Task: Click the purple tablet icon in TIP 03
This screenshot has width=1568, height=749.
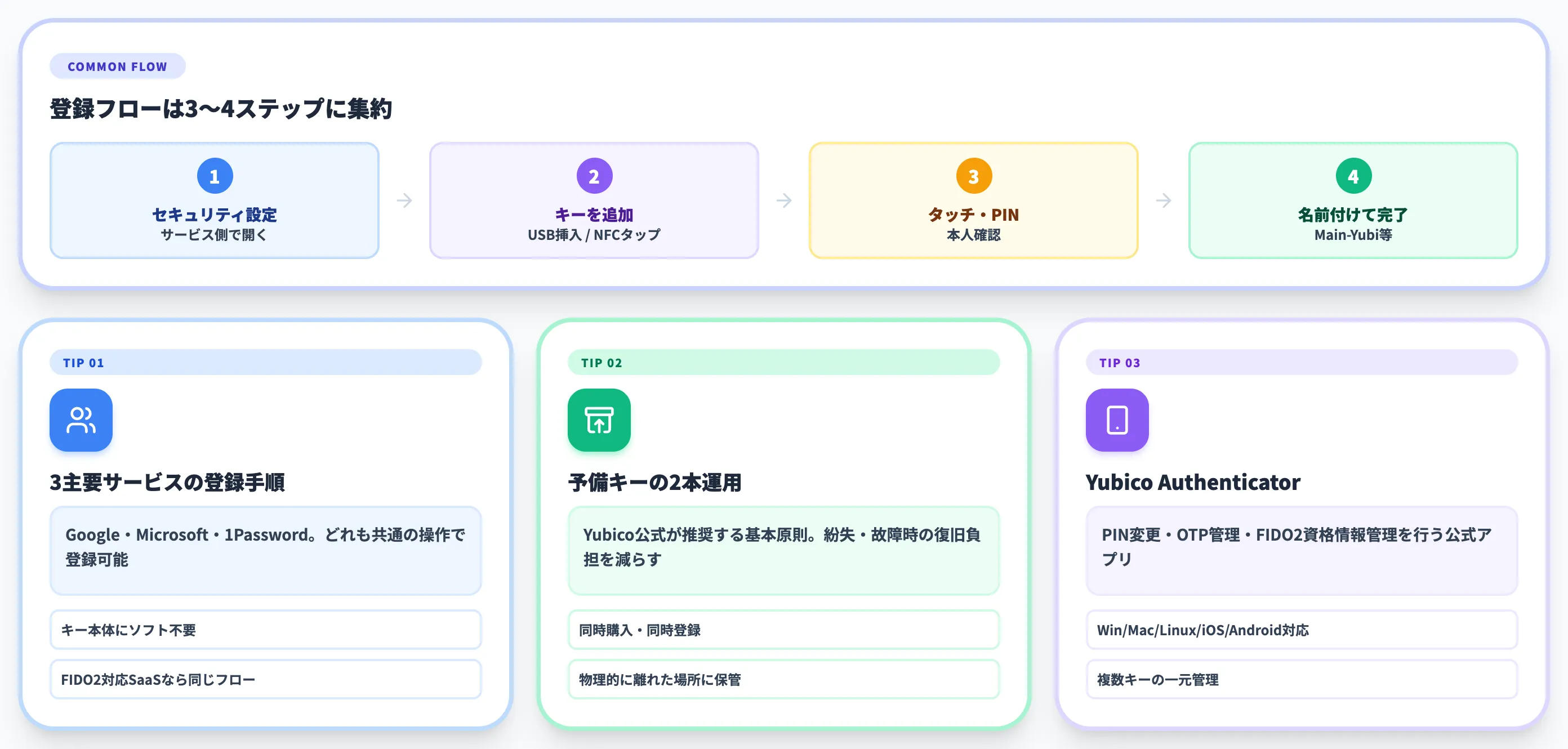Action: (1117, 420)
